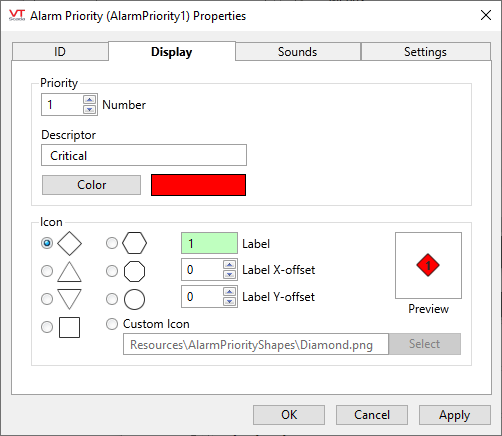This screenshot has width=502, height=436.
Task: Click into the Descriptor text field
Action: 144,155
